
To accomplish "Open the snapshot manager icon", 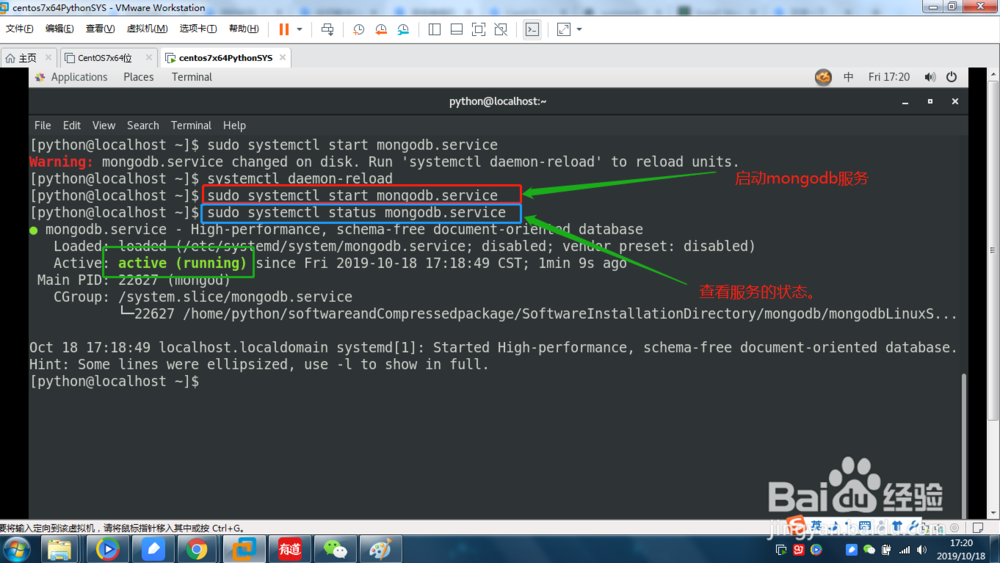I will [x=403, y=29].
